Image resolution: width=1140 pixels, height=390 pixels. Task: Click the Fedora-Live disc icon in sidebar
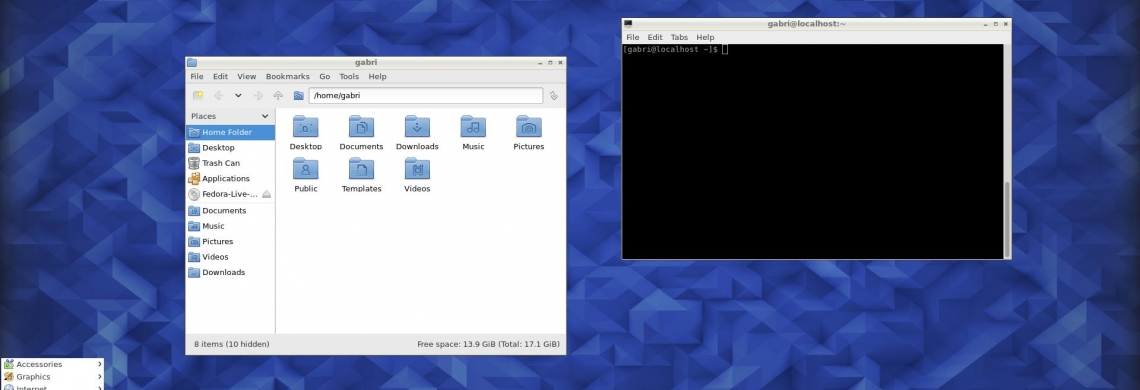[193, 194]
